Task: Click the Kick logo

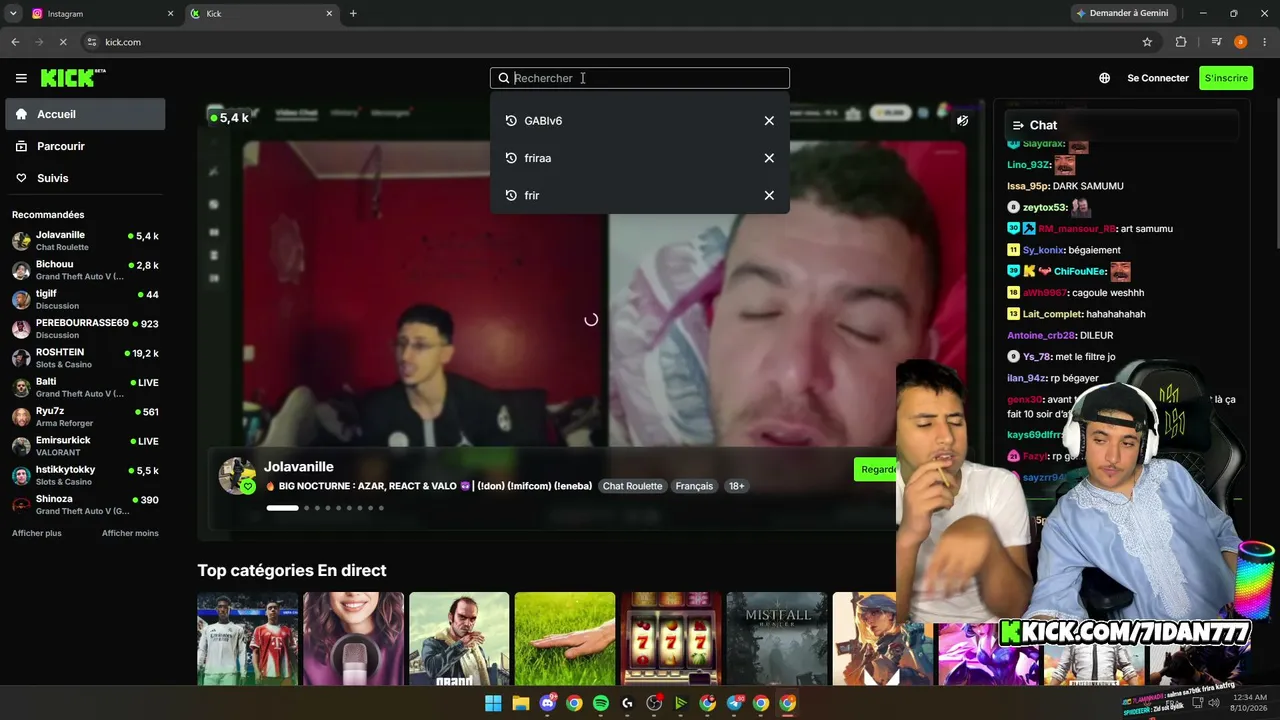Action: [x=73, y=78]
